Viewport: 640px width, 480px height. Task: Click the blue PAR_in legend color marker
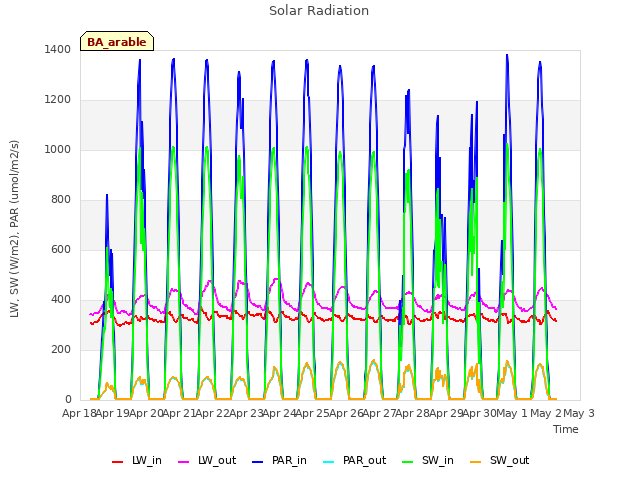258,462
